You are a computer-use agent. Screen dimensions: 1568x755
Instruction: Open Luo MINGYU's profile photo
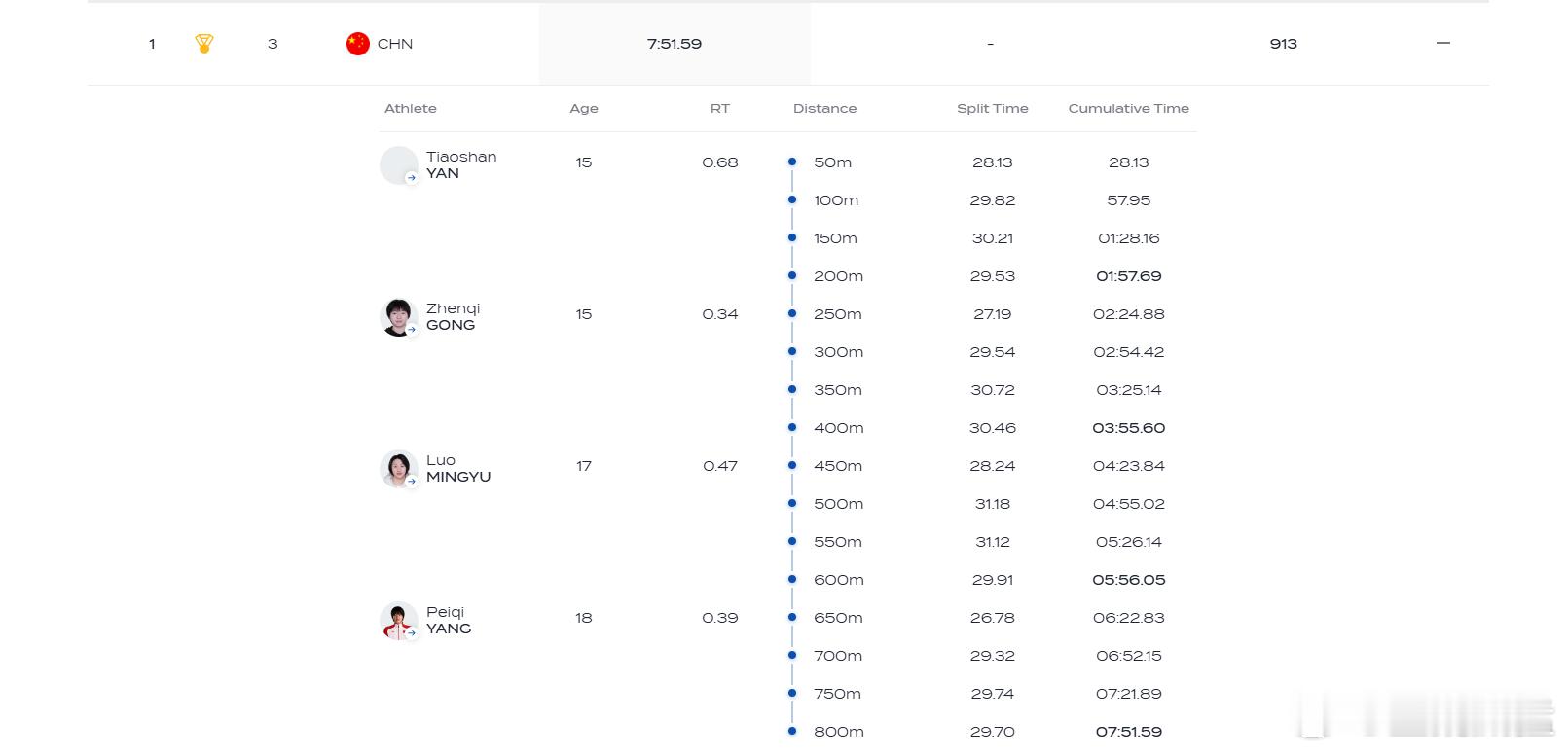(399, 469)
